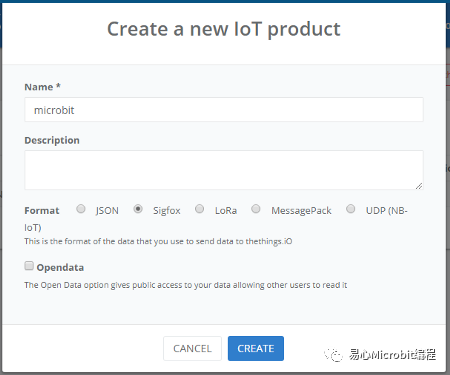Image resolution: width=450 pixels, height=375 pixels.
Task: Pick the MessagePack format radio button
Action: [256, 209]
